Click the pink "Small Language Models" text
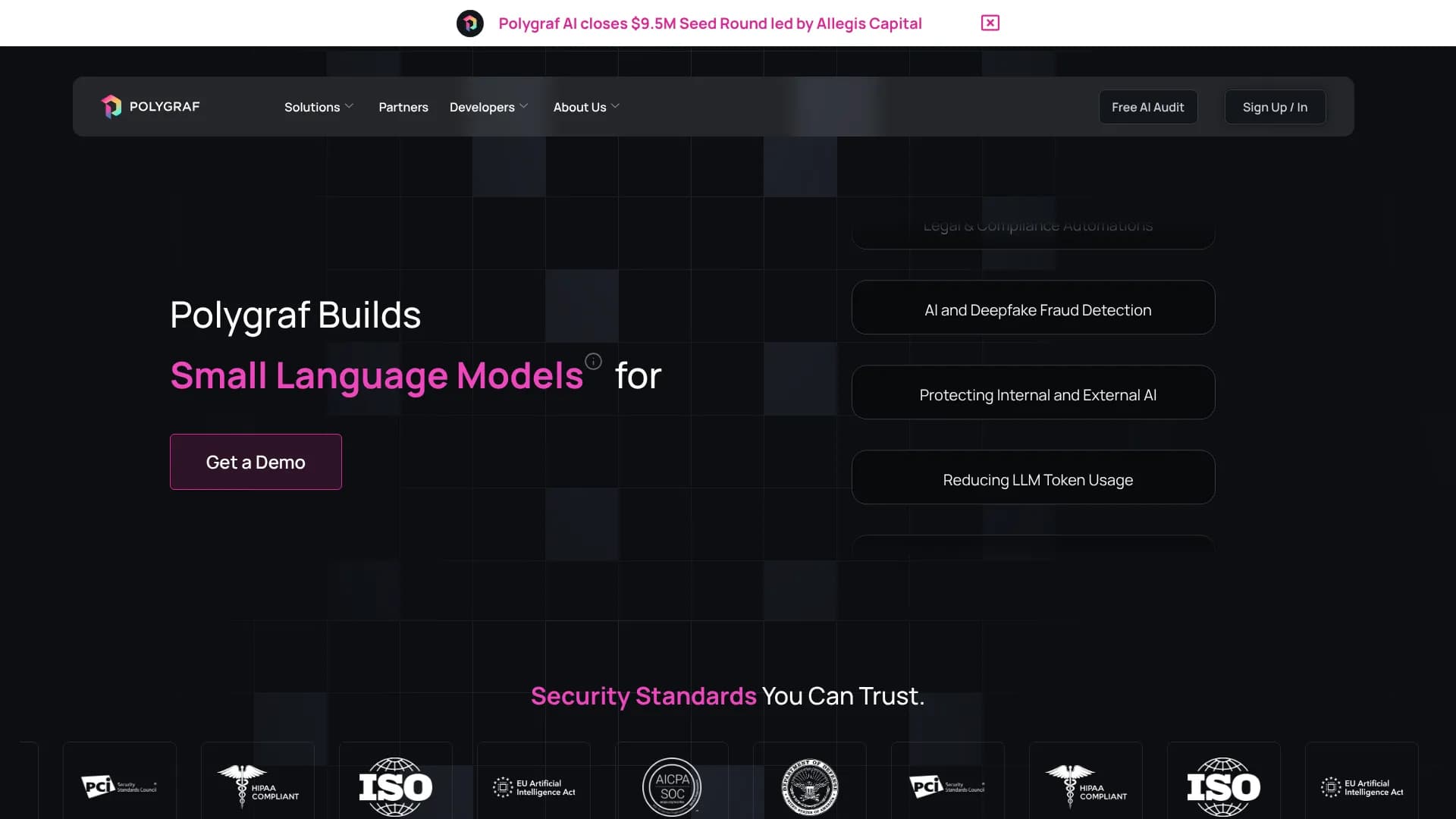 tap(377, 376)
